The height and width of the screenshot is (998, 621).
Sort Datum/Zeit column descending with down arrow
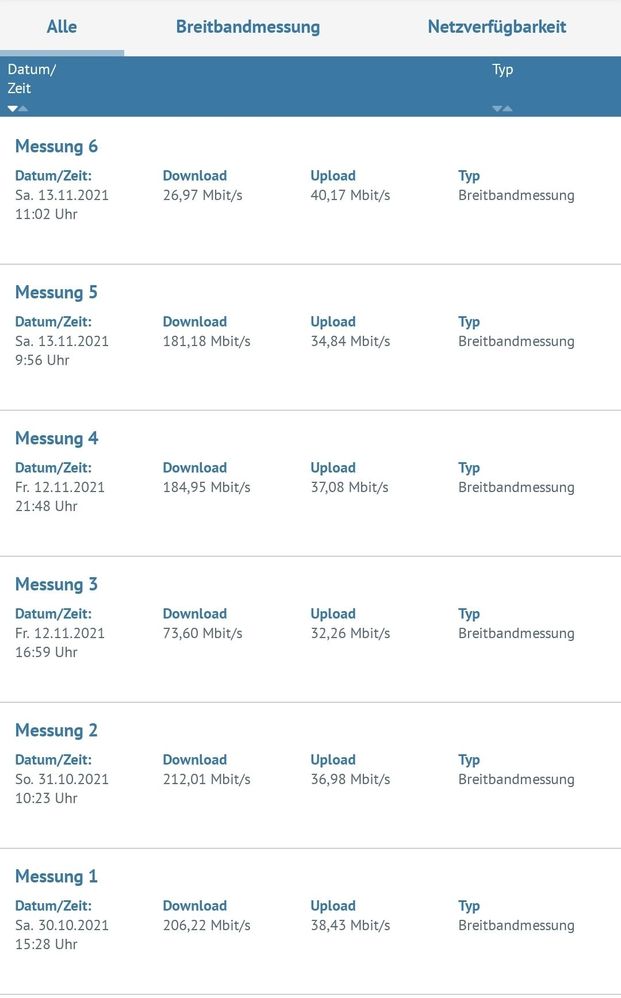coord(13,108)
